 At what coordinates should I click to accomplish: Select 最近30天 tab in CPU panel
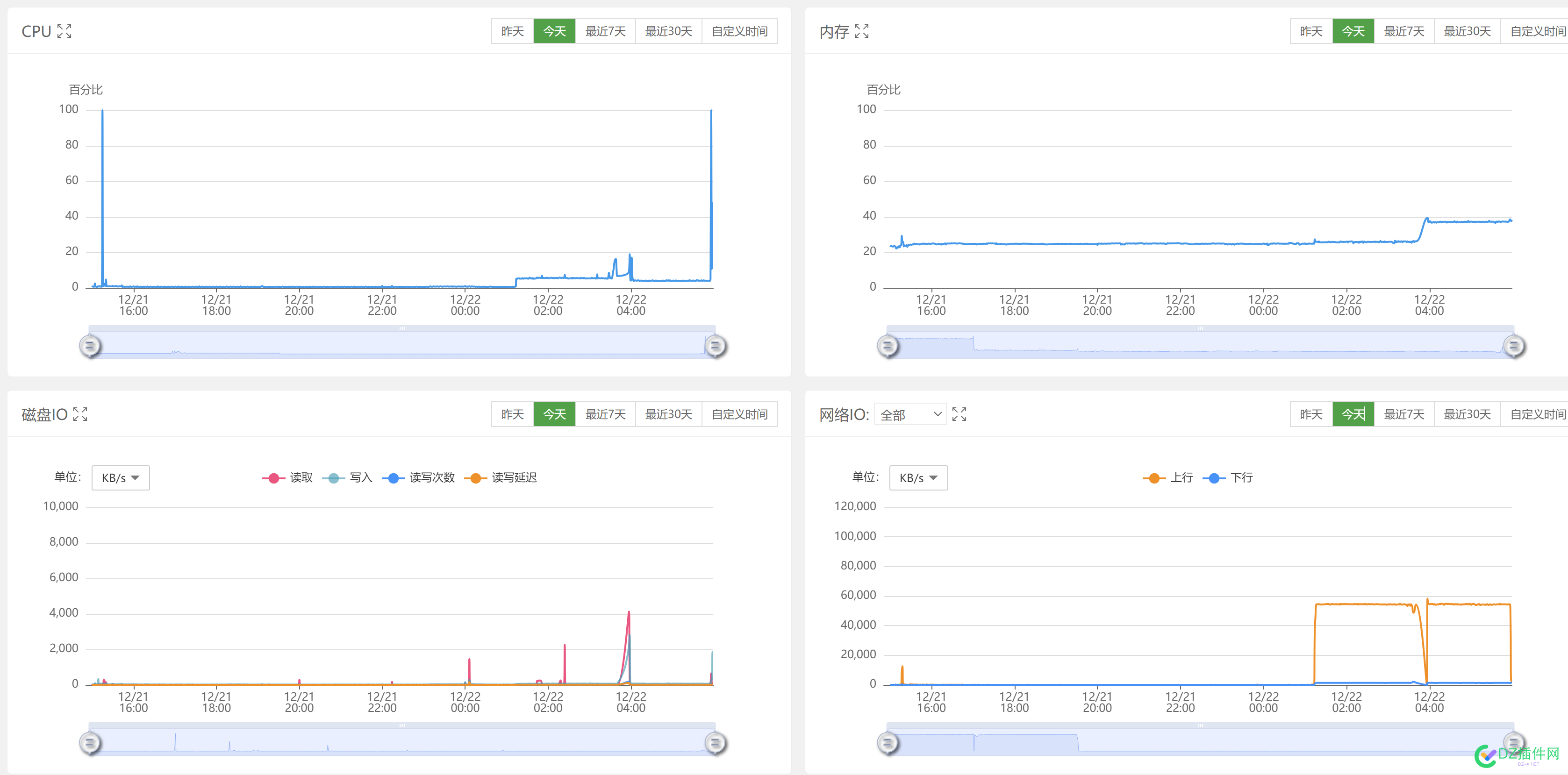(x=668, y=31)
